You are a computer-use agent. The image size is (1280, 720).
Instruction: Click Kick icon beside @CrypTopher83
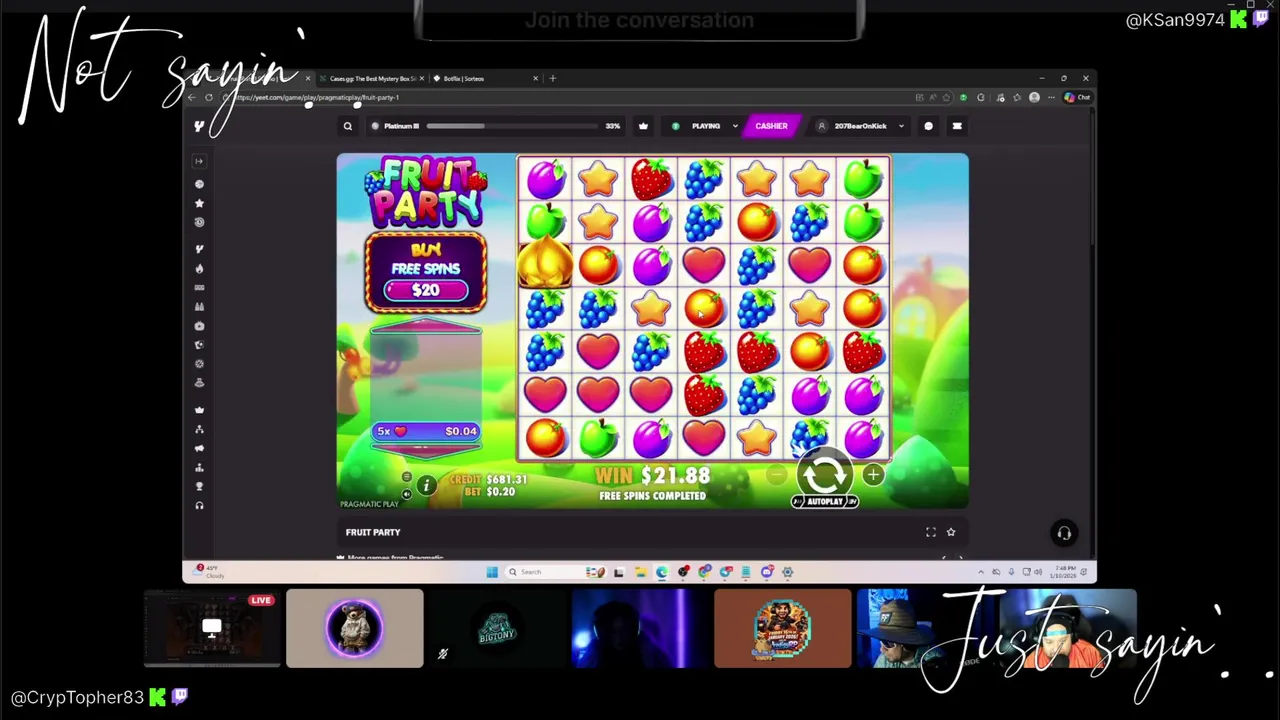tap(158, 697)
